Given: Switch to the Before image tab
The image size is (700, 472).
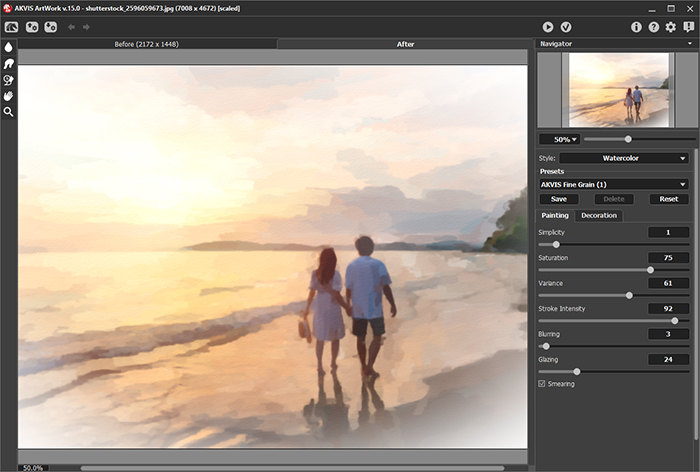Looking at the screenshot, I should coord(146,44).
